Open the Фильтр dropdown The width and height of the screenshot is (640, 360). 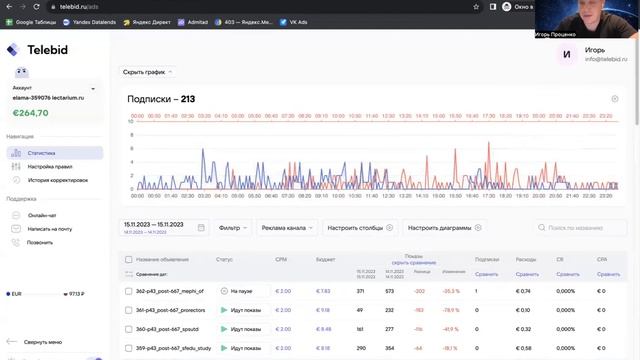[x=233, y=228]
